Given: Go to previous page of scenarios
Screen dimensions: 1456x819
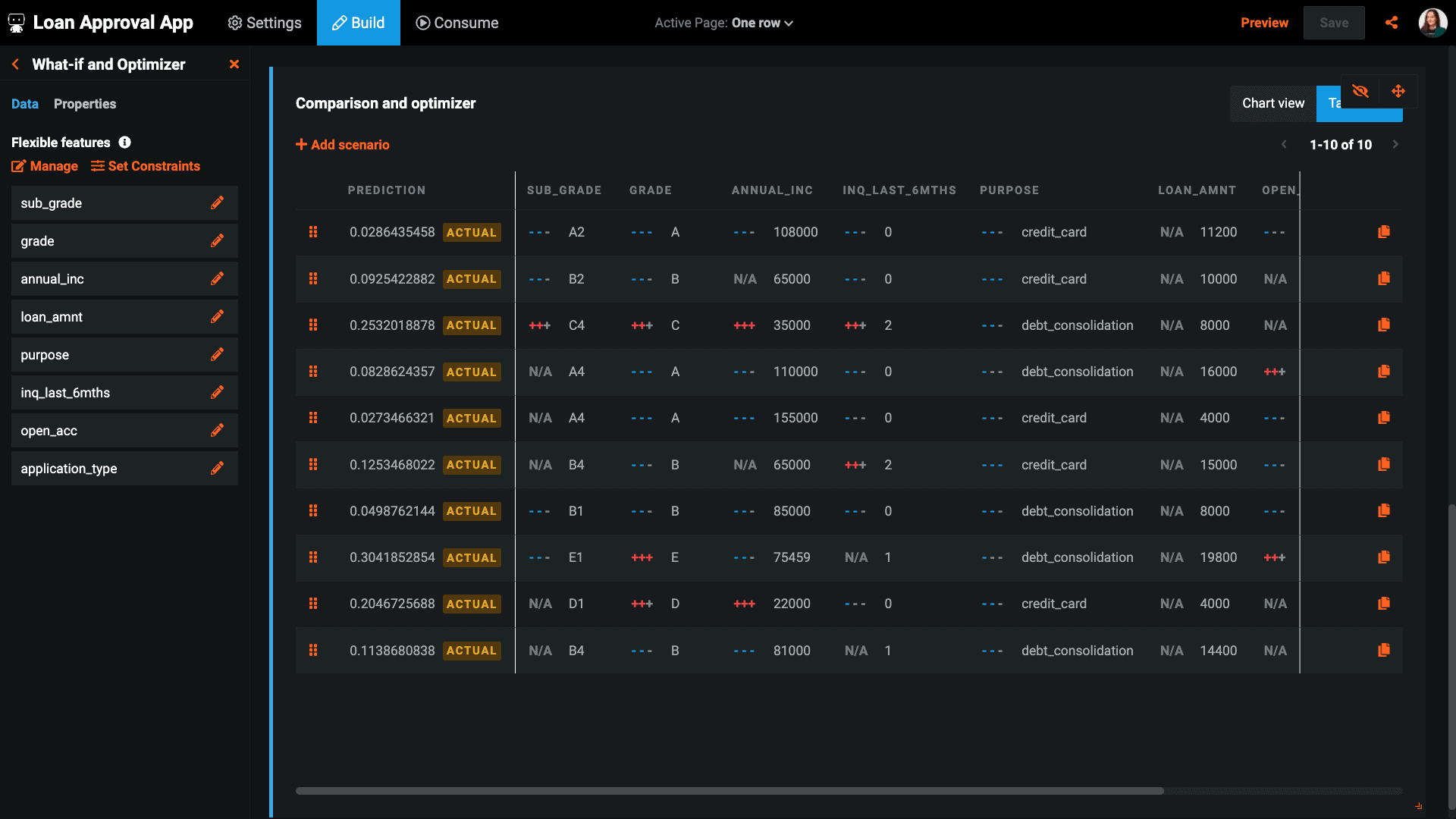Looking at the screenshot, I should point(1284,144).
